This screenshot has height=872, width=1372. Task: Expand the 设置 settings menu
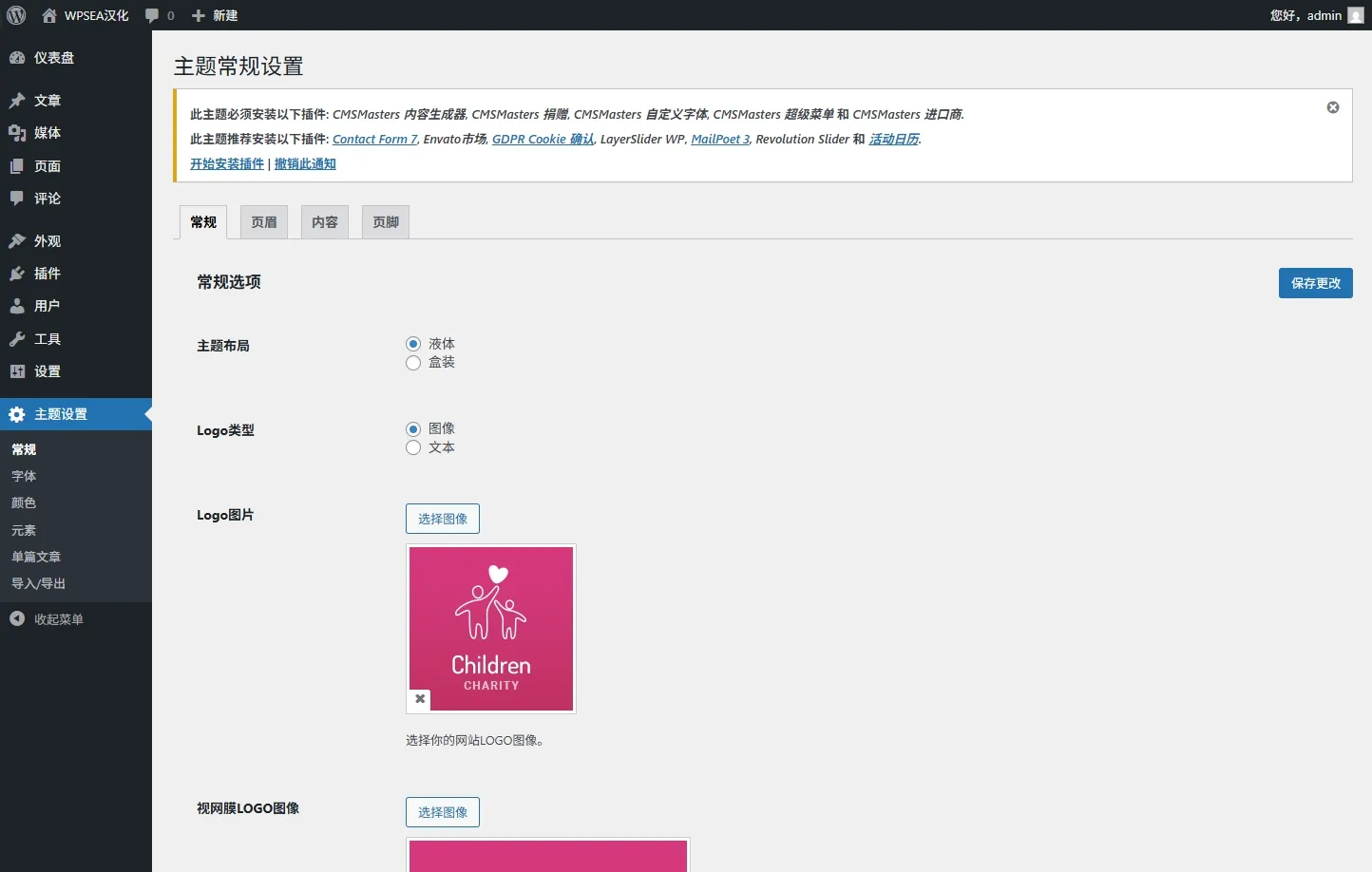(x=47, y=371)
